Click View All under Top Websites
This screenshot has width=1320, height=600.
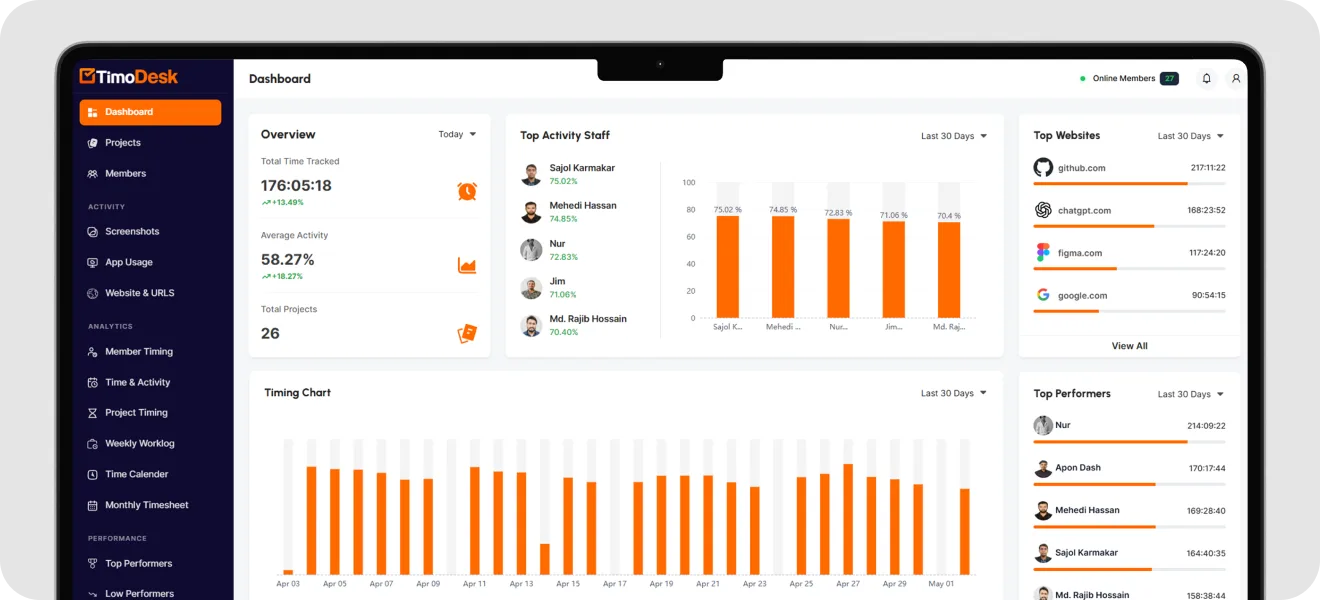(x=1129, y=346)
